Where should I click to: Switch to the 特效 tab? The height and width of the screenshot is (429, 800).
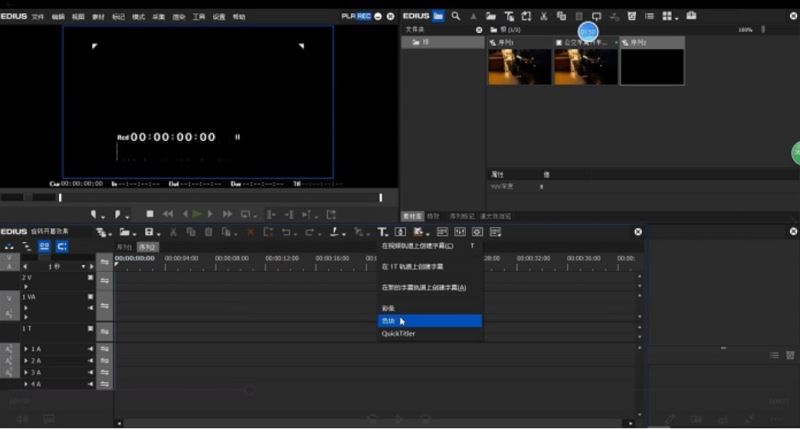tap(433, 216)
